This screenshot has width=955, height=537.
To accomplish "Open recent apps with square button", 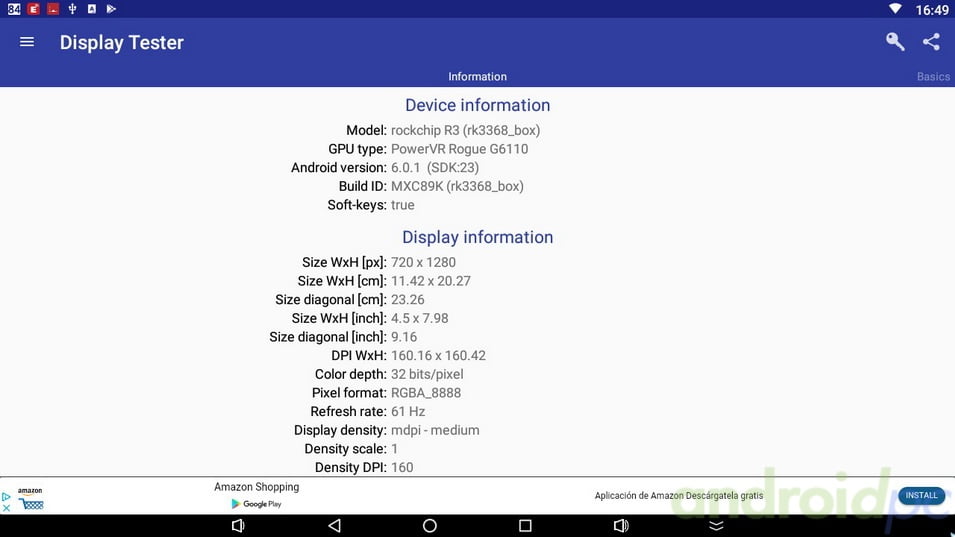I will pos(525,526).
